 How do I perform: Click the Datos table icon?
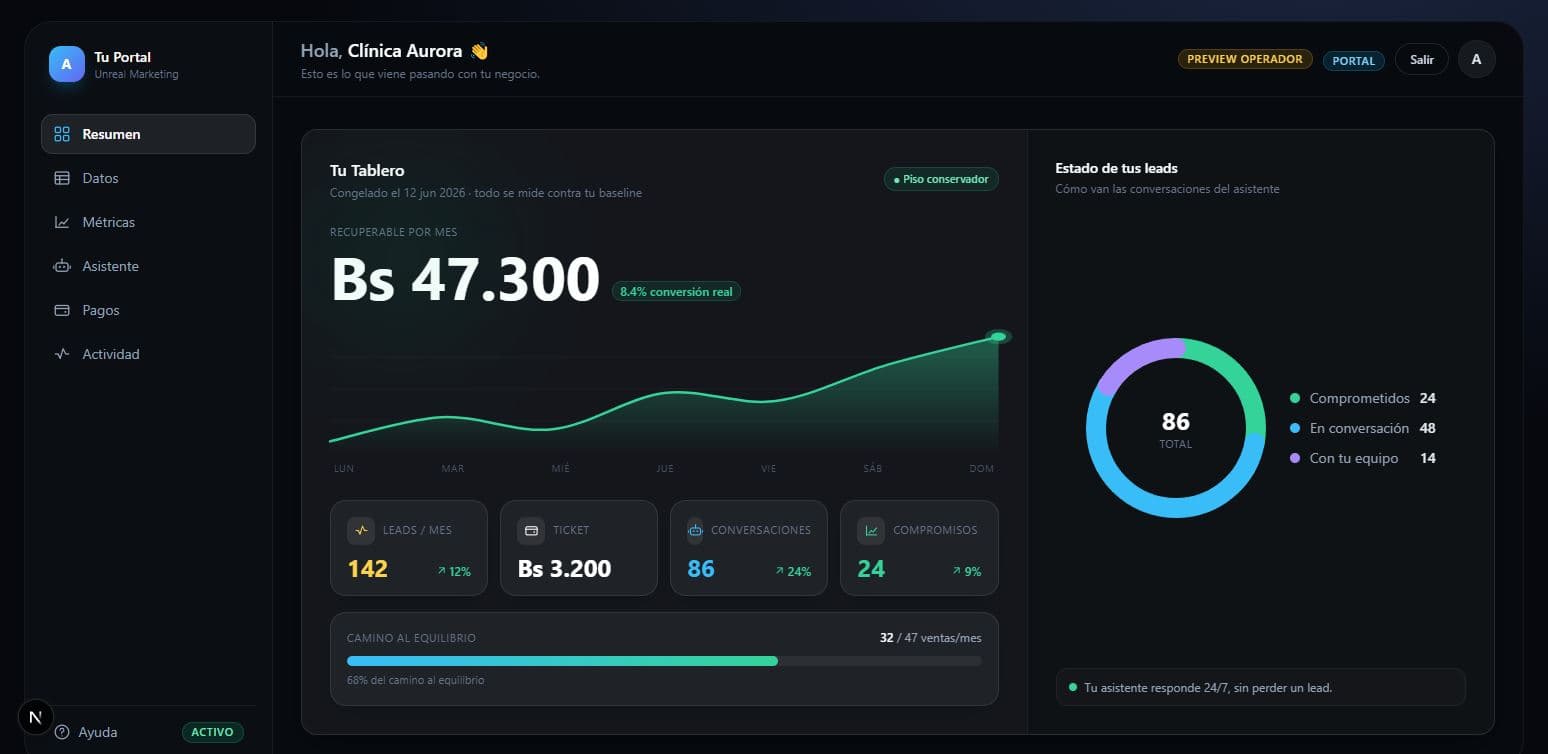tap(62, 178)
